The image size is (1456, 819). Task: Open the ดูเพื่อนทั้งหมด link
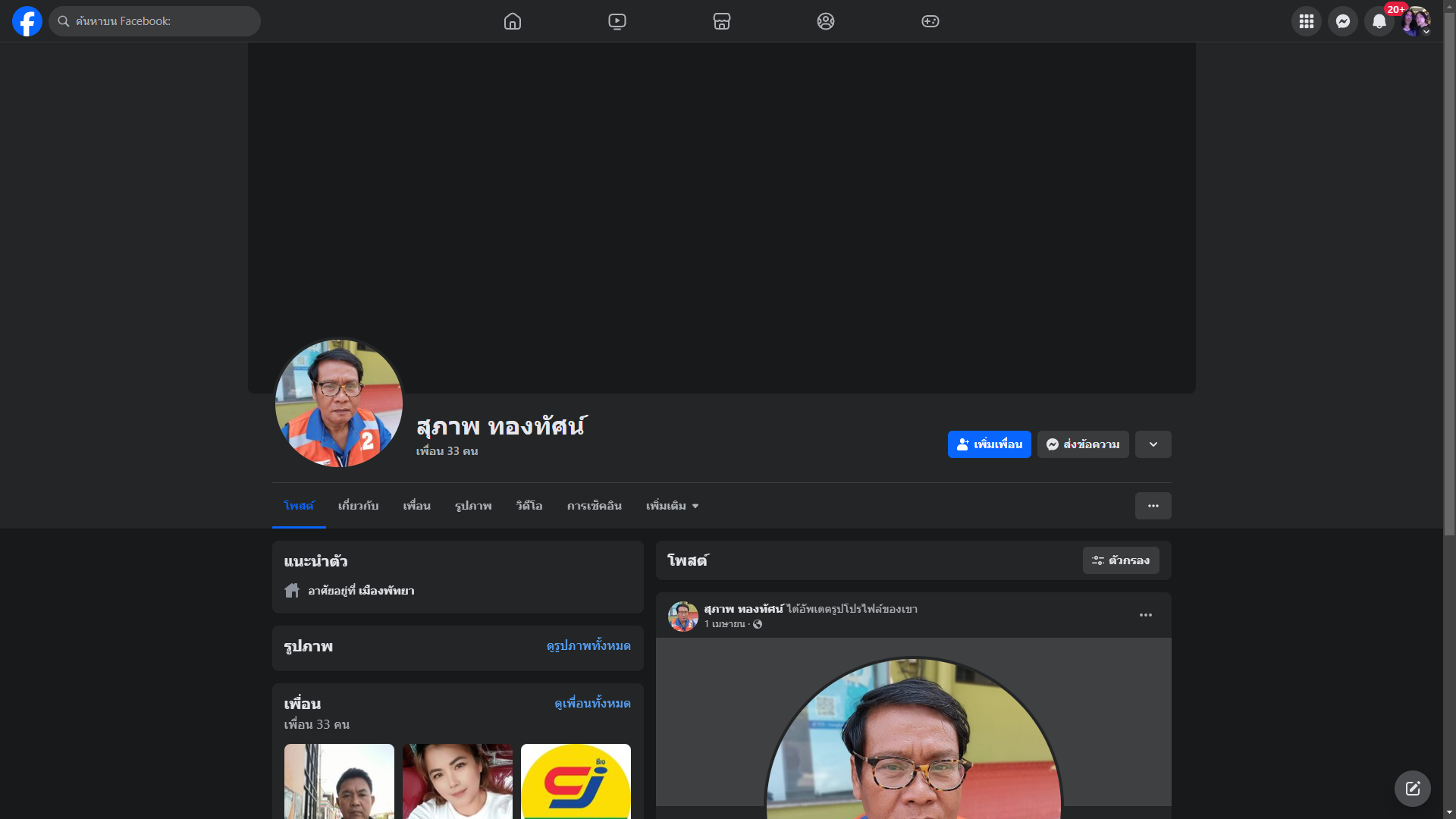click(x=592, y=704)
